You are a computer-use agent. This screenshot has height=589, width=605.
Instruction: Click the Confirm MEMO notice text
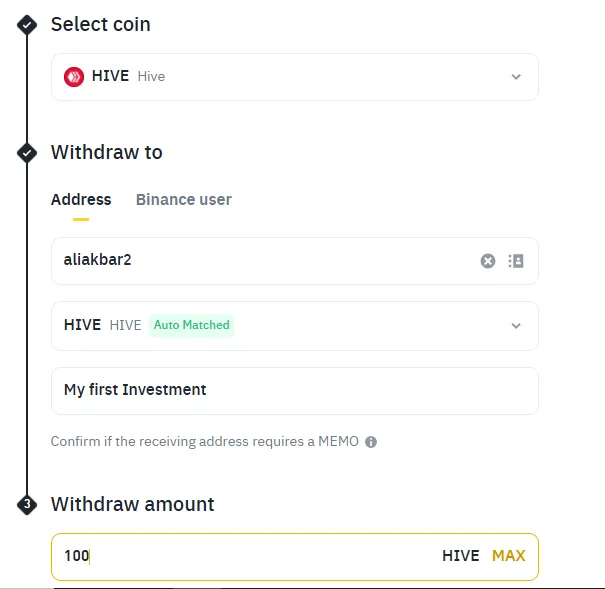[204, 442]
